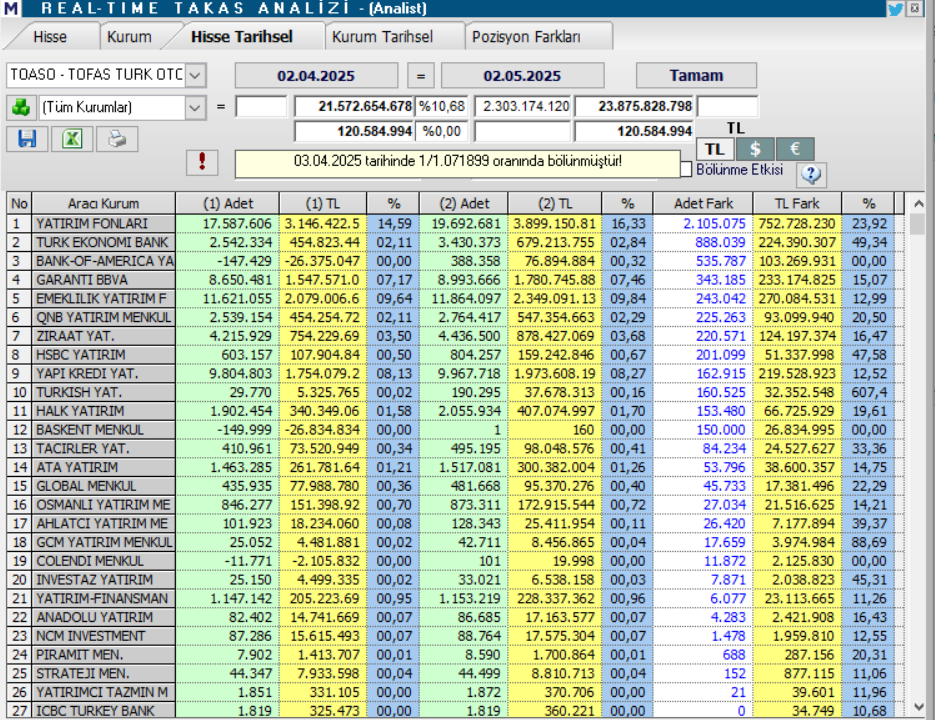Click the green clover group icon
Screen dimensions: 935x720
[x=21, y=107]
